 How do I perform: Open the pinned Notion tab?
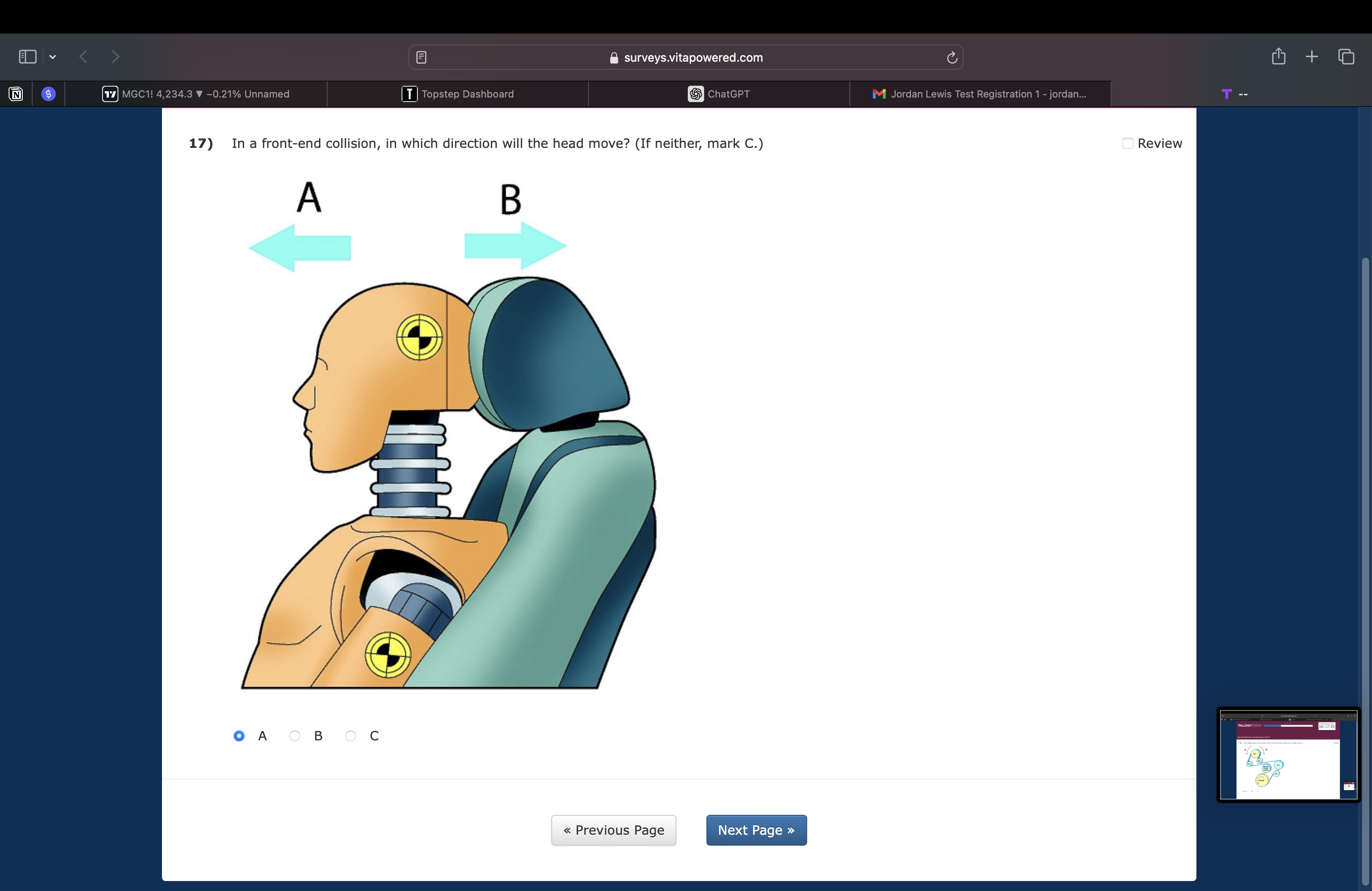click(16, 94)
